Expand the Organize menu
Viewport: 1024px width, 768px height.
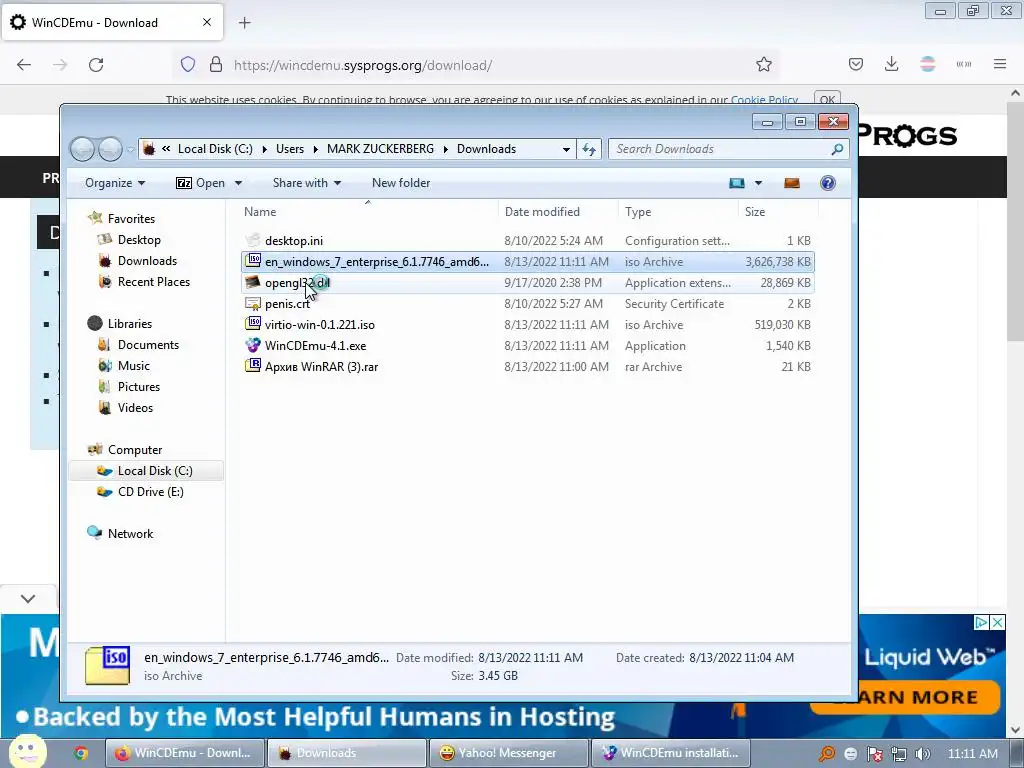tap(115, 183)
